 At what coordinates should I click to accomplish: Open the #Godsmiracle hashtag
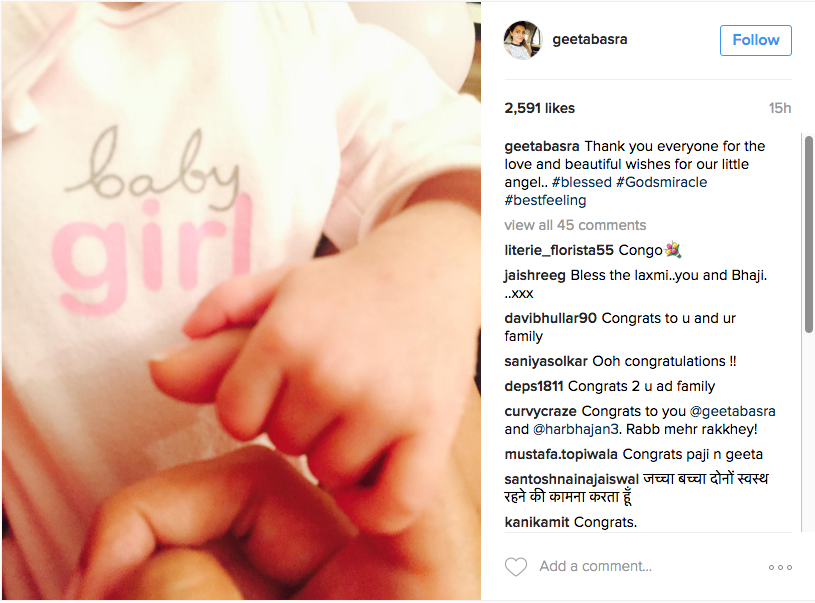661,182
